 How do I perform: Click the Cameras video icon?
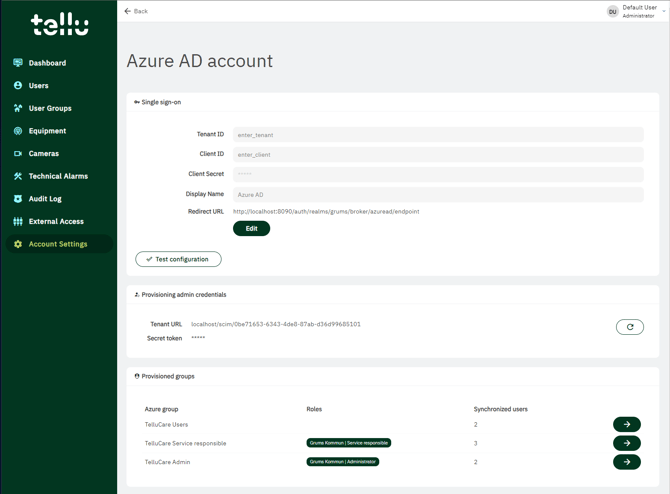pyautogui.click(x=18, y=153)
